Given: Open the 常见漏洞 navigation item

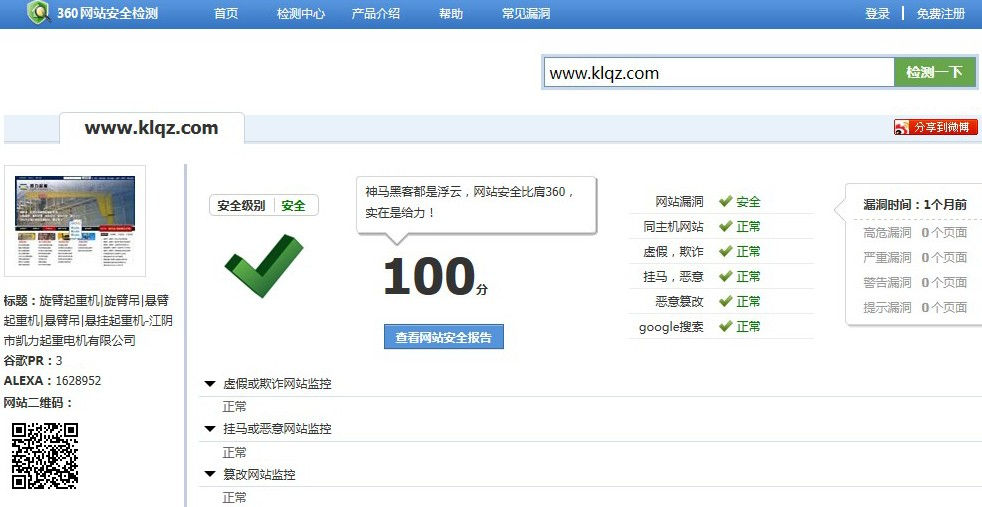Looking at the screenshot, I should (x=526, y=14).
